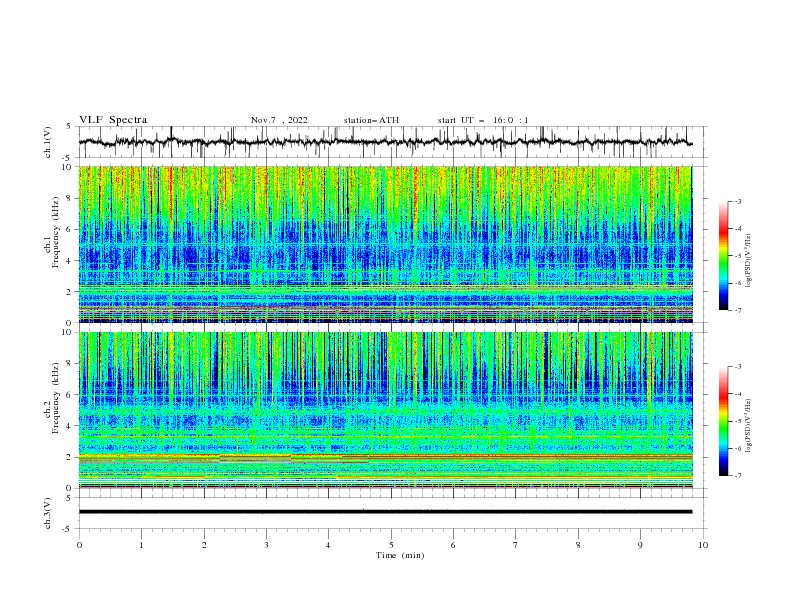792x612 pixels.
Task: Click the "ch.1(V)" axis label
Action: tap(48, 142)
